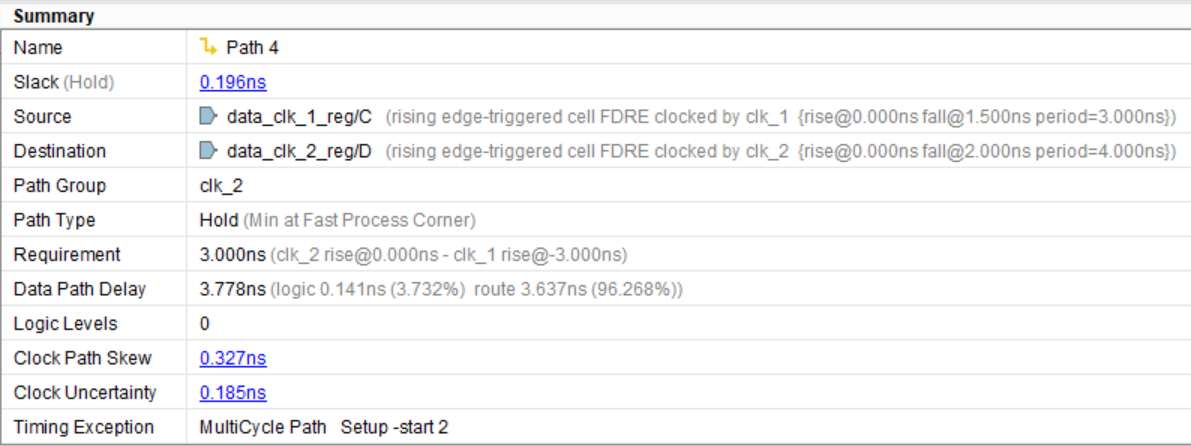Open the 0.196ns hold slack link
Image resolution: width=1191 pixels, height=446 pixels.
click(x=233, y=82)
